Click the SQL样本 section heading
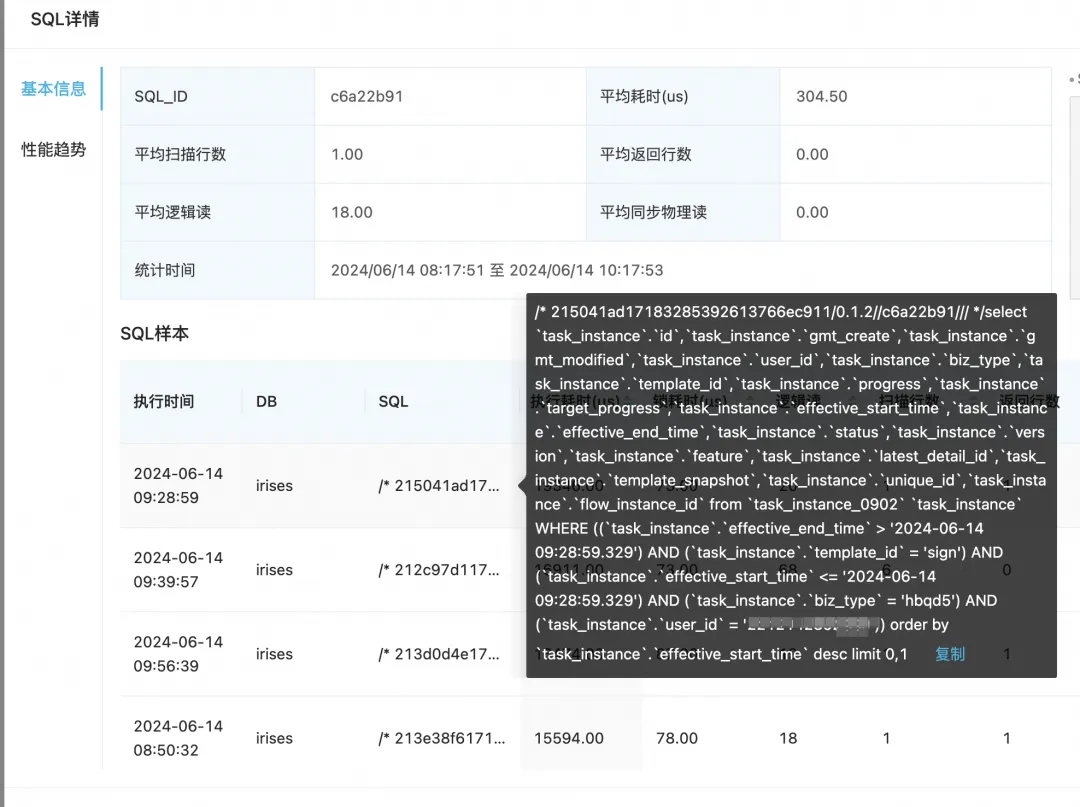Image resolution: width=1080 pixels, height=807 pixels. click(154, 334)
